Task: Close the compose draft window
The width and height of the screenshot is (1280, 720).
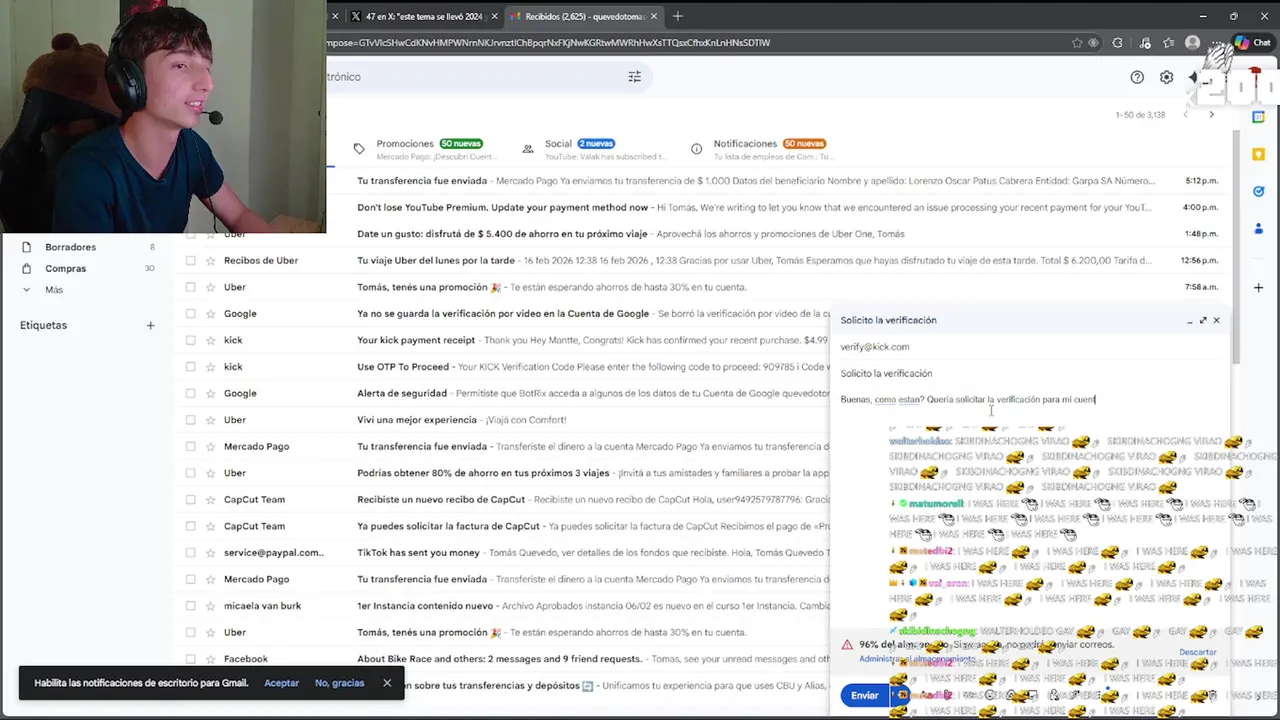Action: tap(1217, 320)
